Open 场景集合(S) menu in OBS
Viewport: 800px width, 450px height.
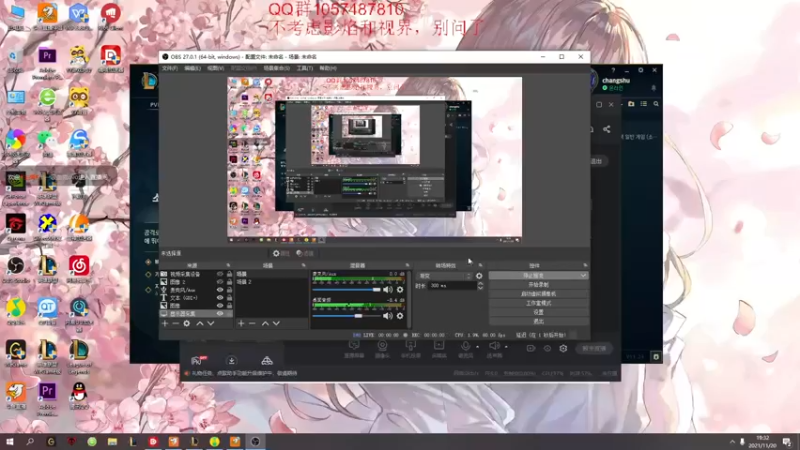[x=277, y=68]
